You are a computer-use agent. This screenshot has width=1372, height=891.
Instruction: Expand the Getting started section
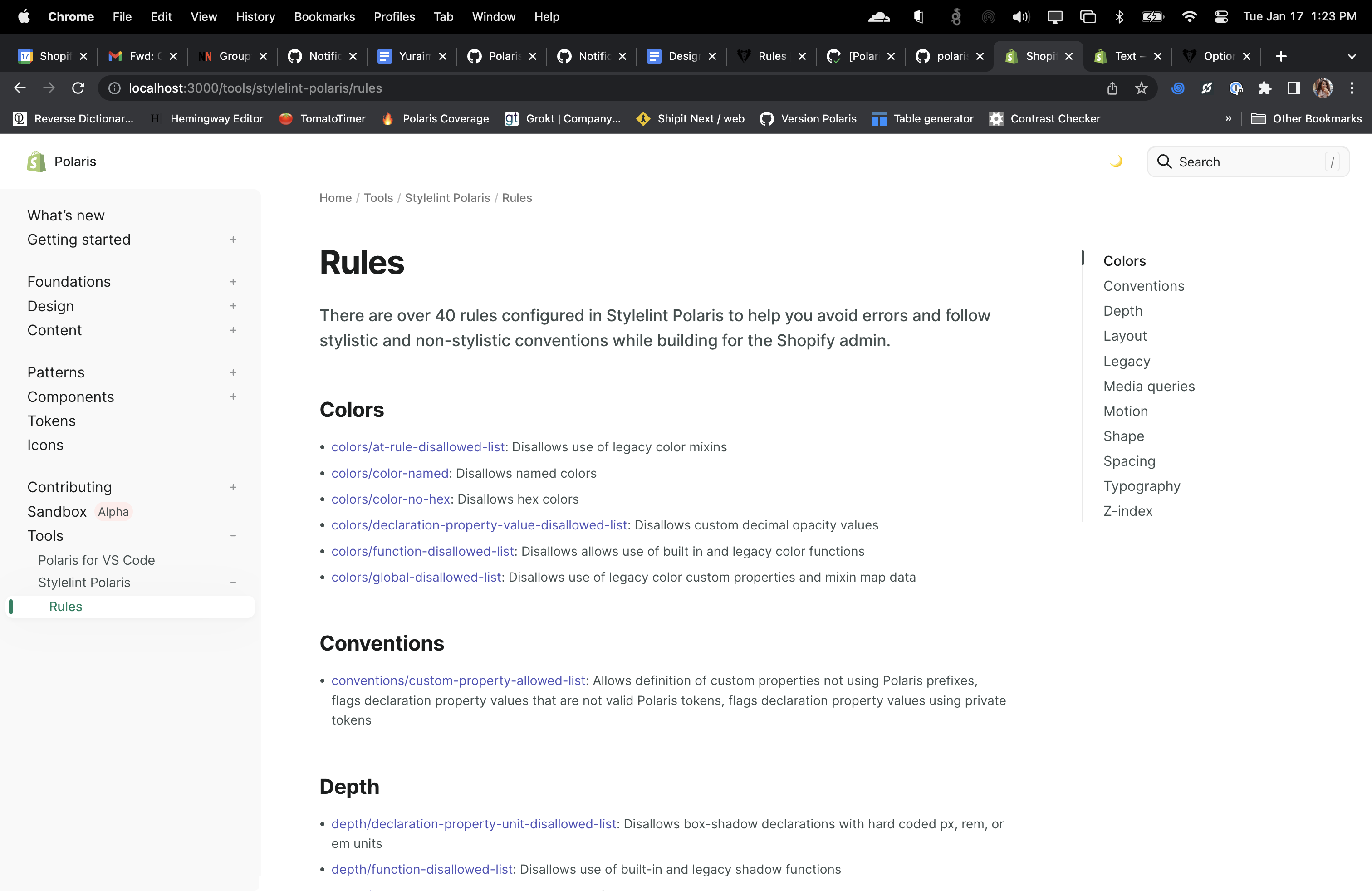click(233, 240)
